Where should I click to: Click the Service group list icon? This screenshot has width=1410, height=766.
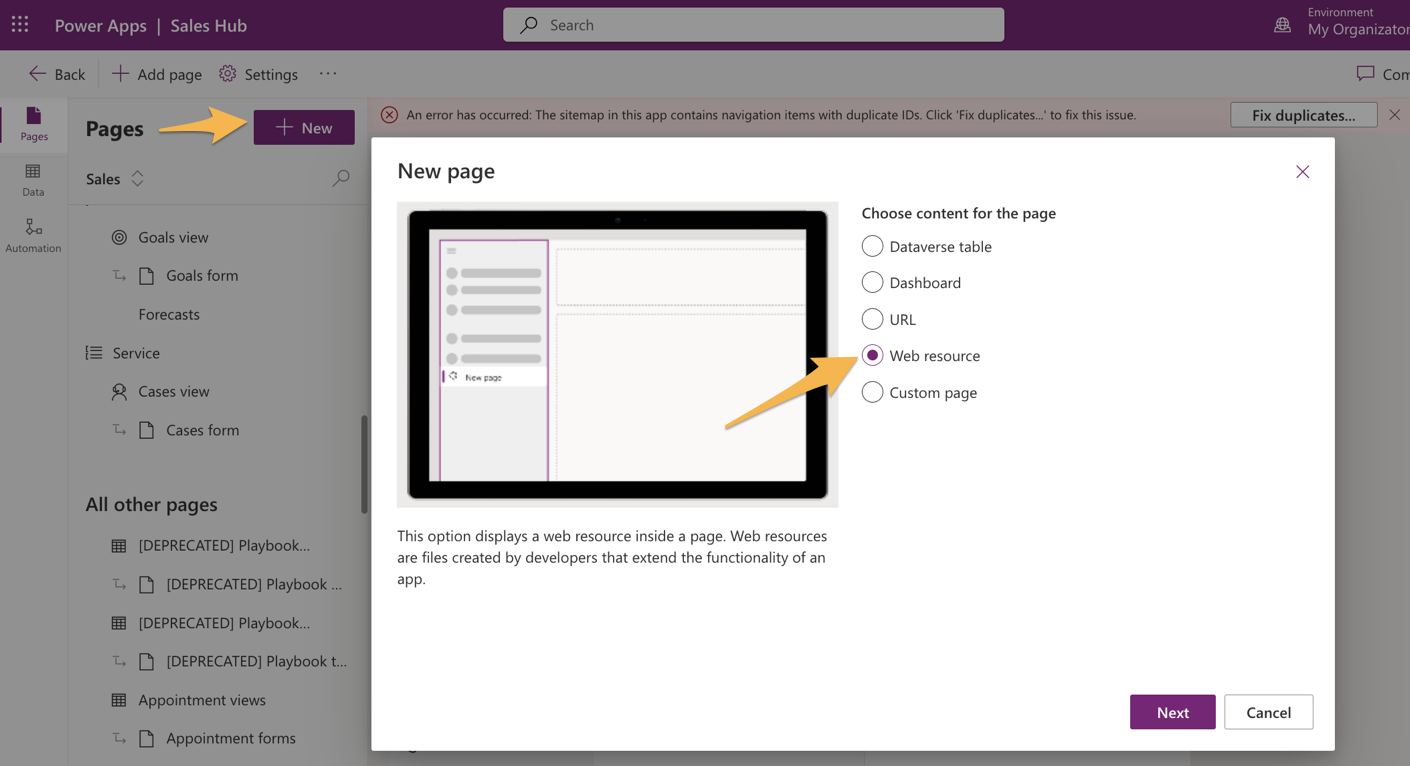pyautogui.click(x=94, y=353)
